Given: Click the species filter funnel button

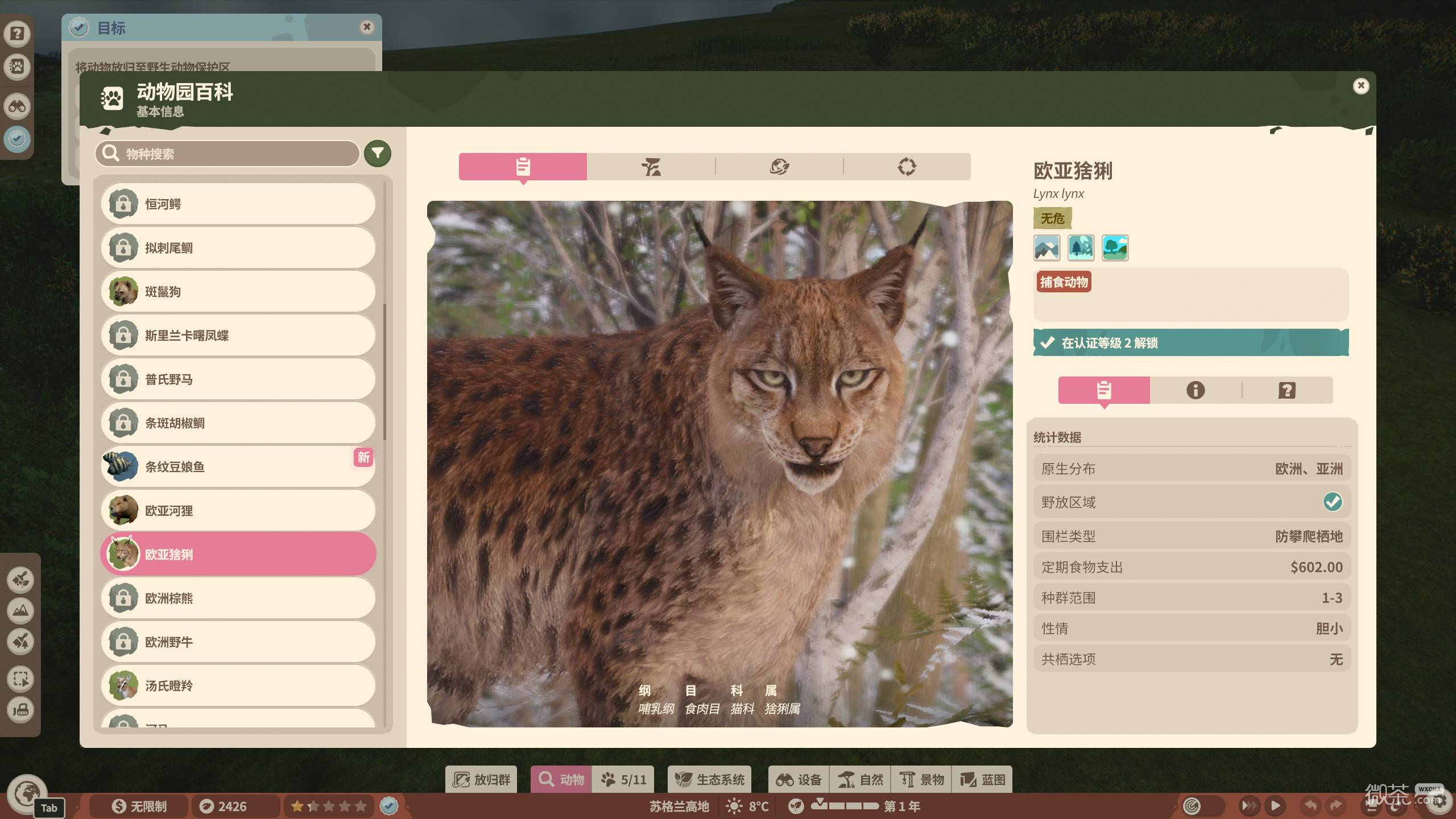Looking at the screenshot, I should coord(378,153).
